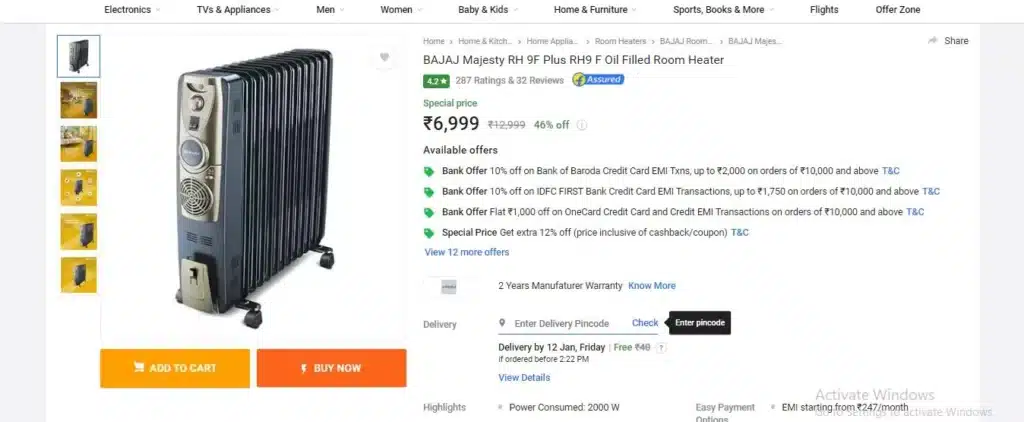Expand the TVs & Appliances menu
This screenshot has width=1024, height=422.
tap(238, 10)
